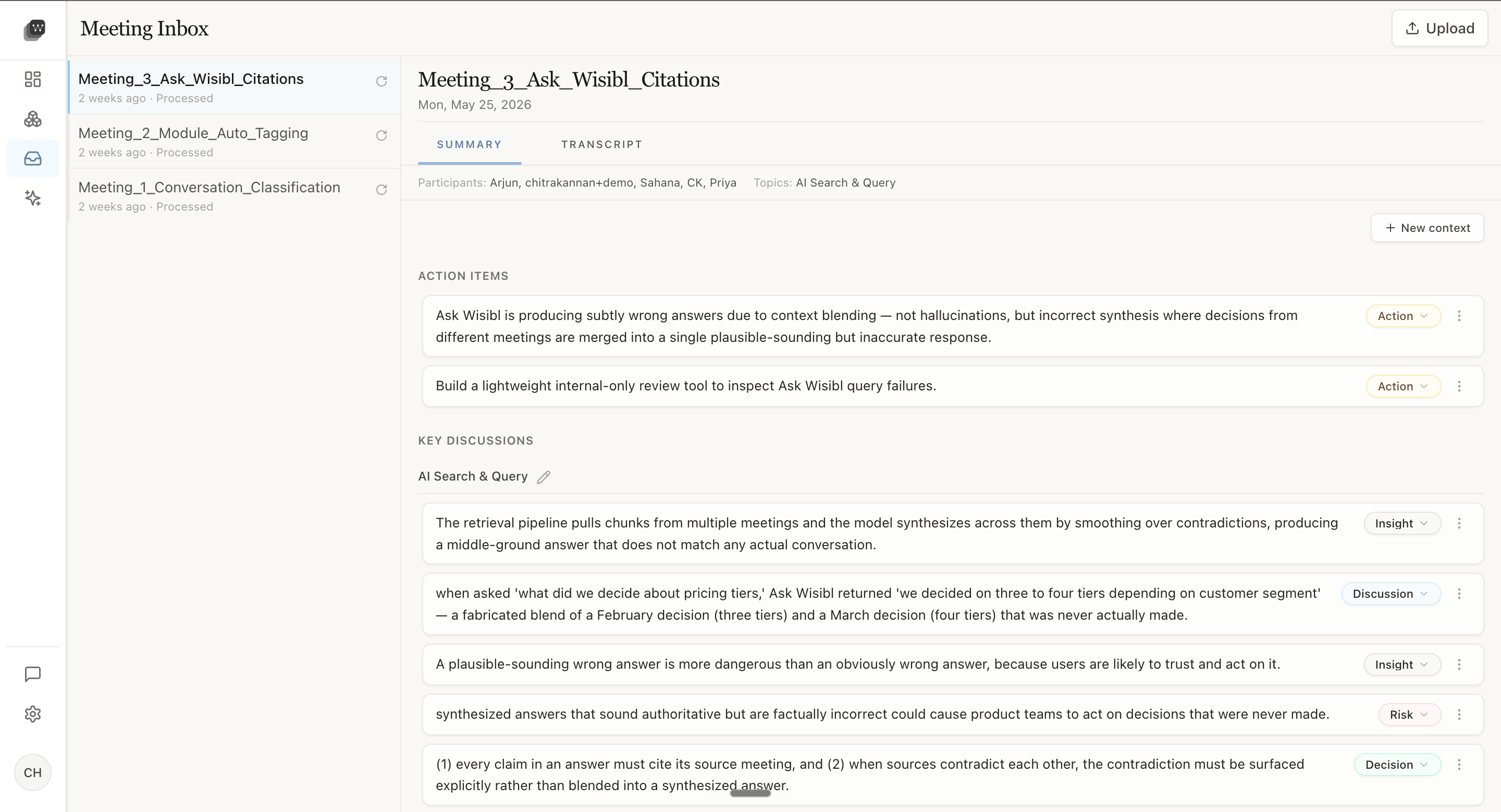Open the Decision type dropdown

click(x=1397, y=765)
